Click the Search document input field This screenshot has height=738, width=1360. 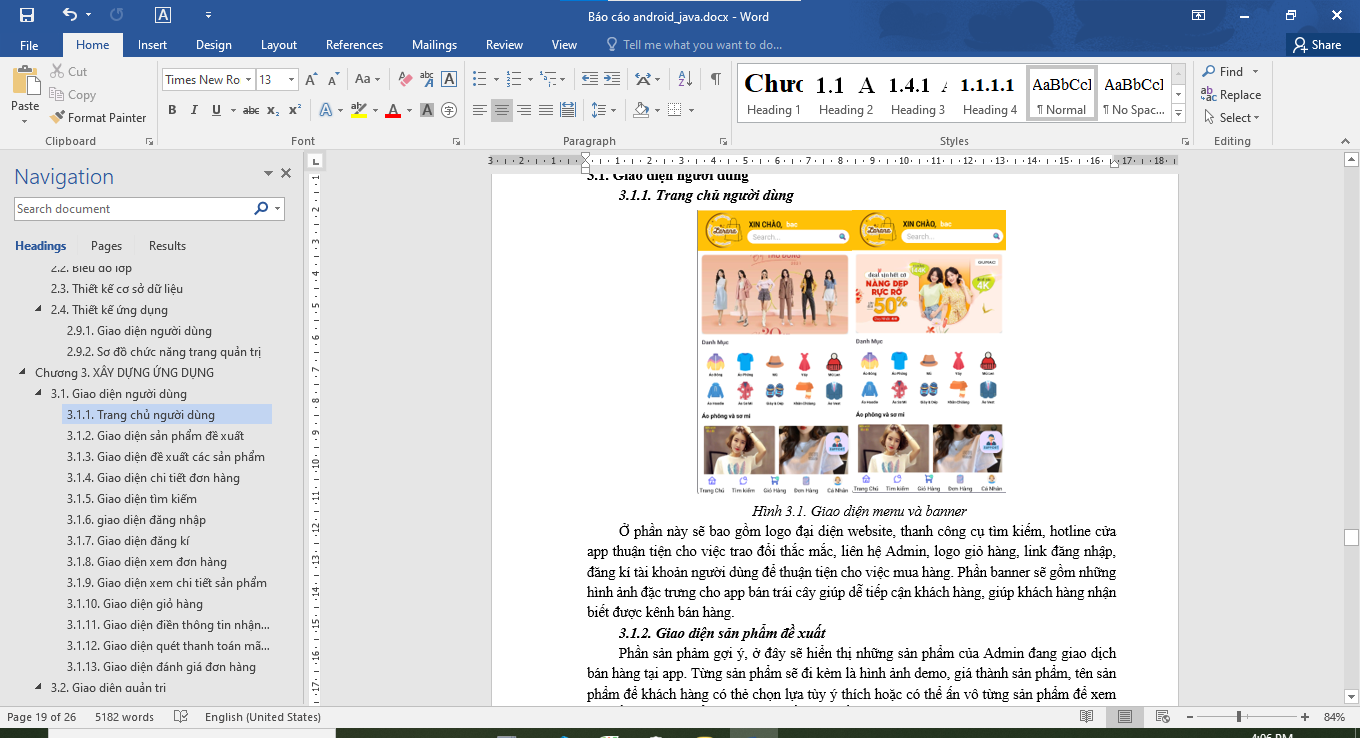[133, 209]
